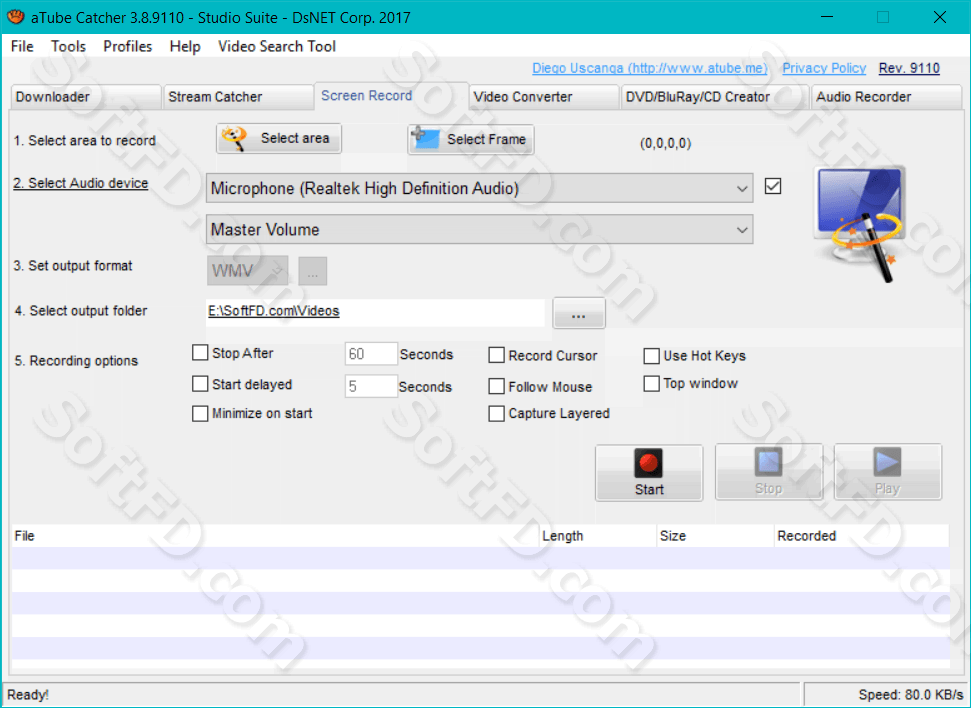Start the screen recording
Image resolution: width=971 pixels, height=708 pixels.
pyautogui.click(x=649, y=473)
